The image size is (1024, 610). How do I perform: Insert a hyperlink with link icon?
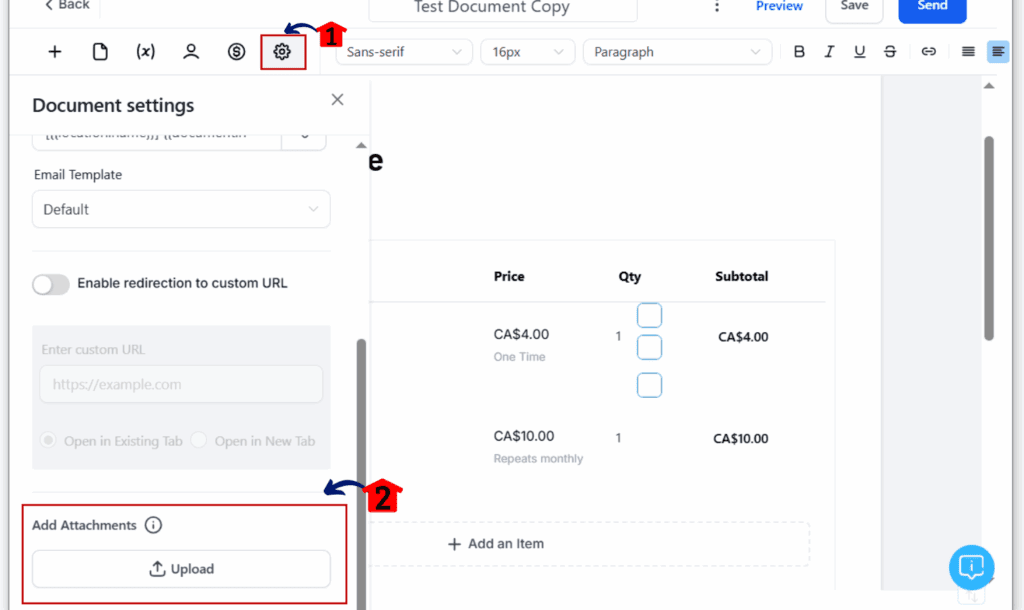(x=928, y=52)
